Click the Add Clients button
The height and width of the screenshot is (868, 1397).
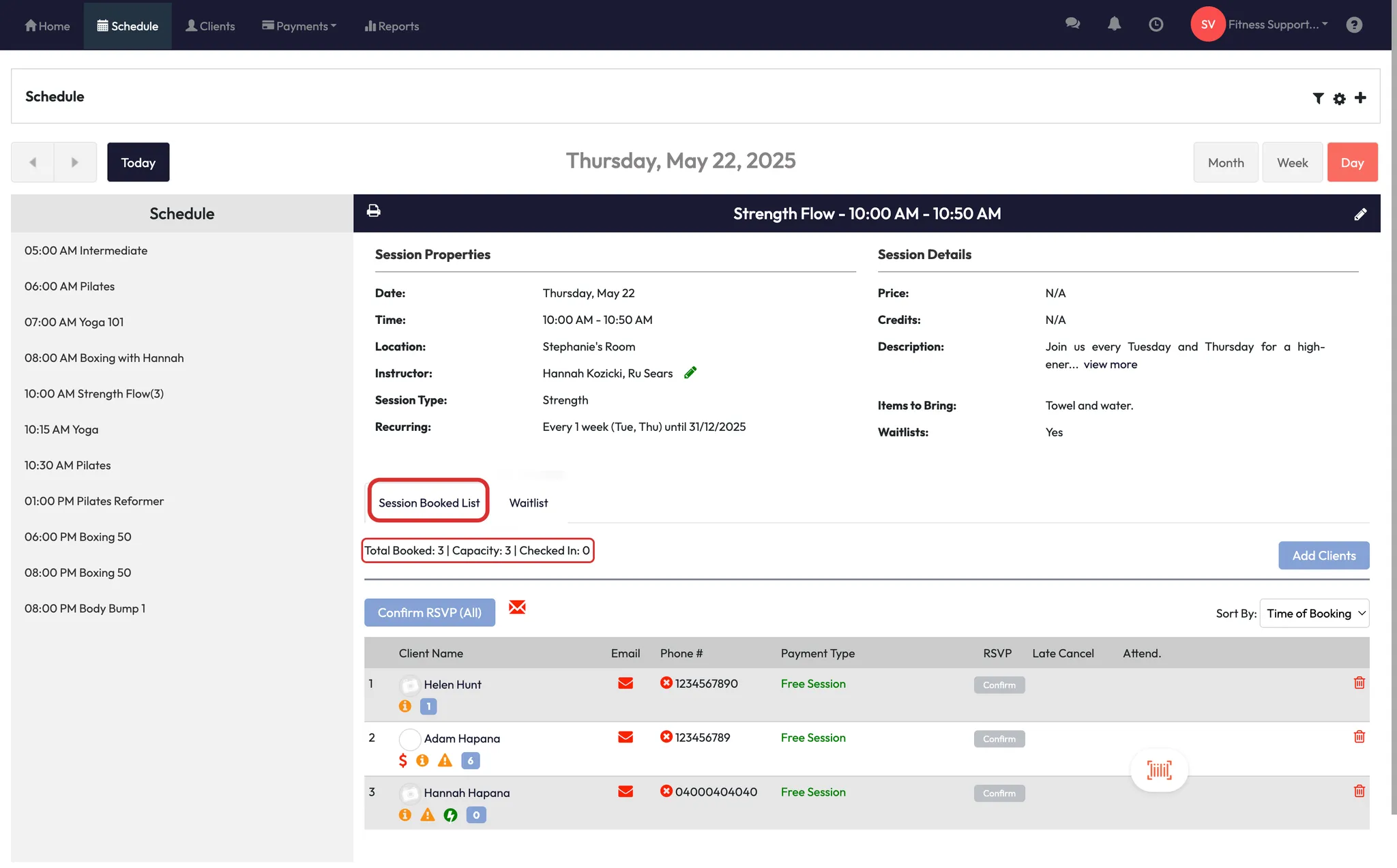(x=1323, y=555)
